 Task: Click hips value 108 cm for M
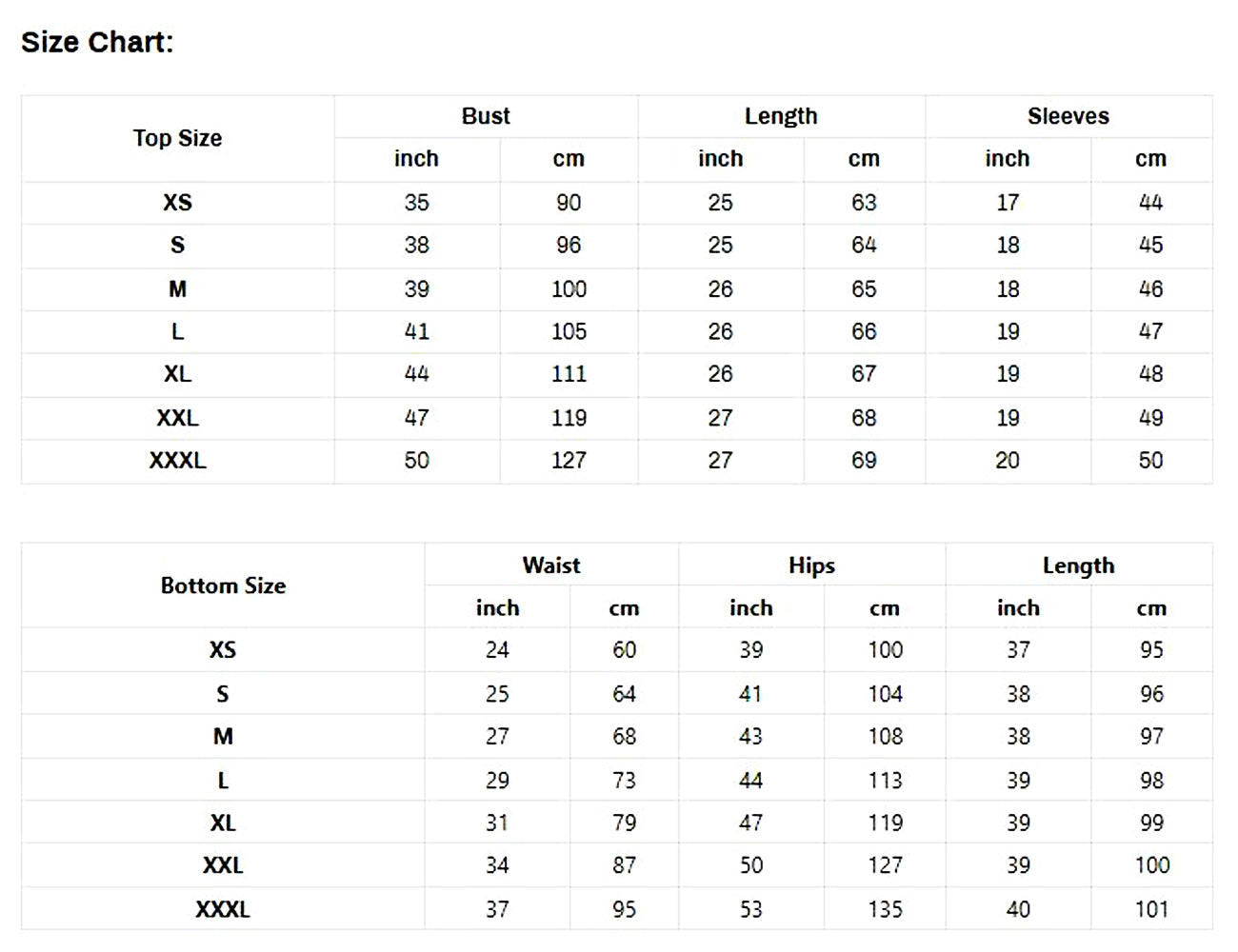pyautogui.click(x=885, y=737)
